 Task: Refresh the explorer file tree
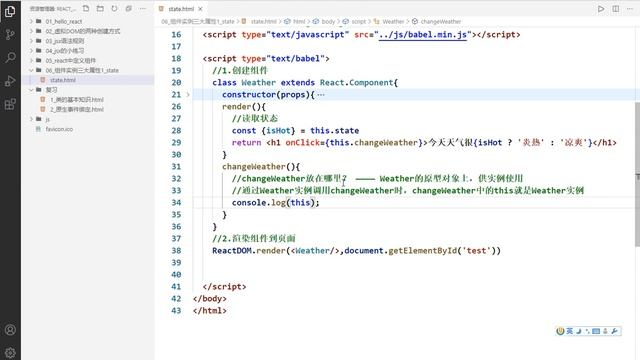tap(114, 9)
